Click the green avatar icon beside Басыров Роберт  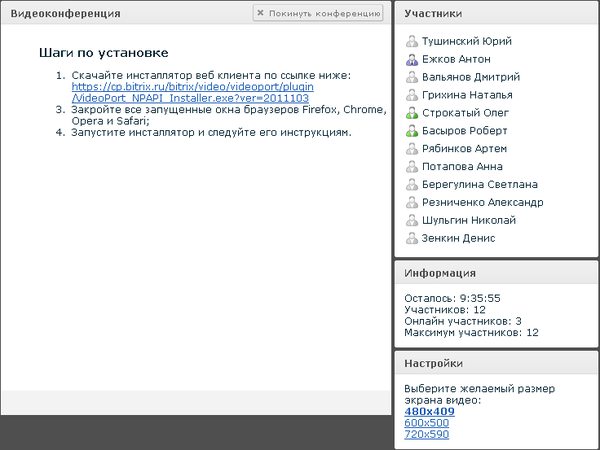point(411,131)
